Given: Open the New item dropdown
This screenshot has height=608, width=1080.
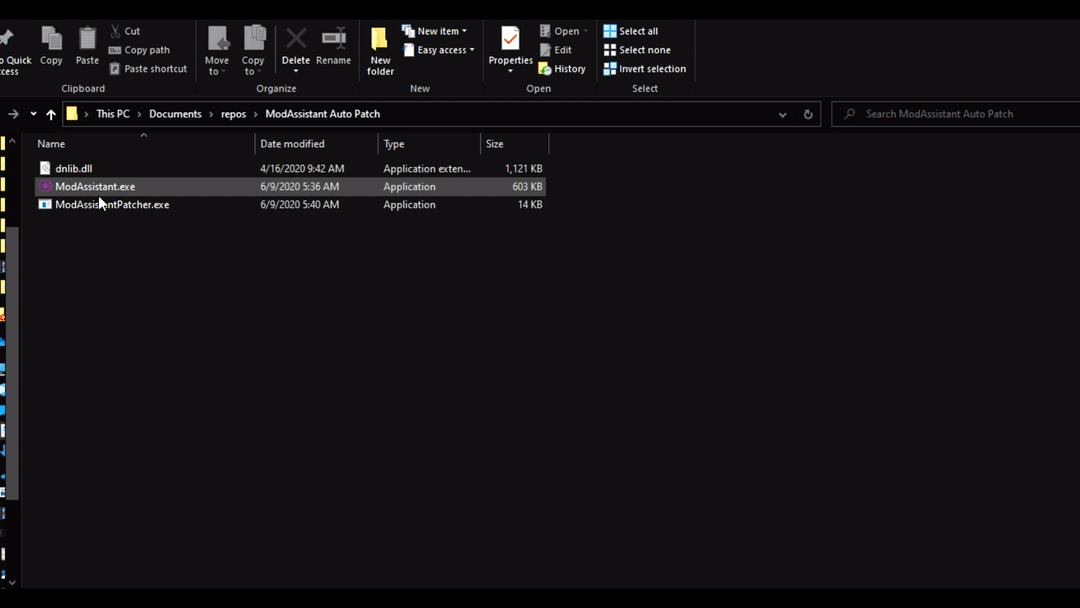Looking at the screenshot, I should pyautogui.click(x=435, y=31).
